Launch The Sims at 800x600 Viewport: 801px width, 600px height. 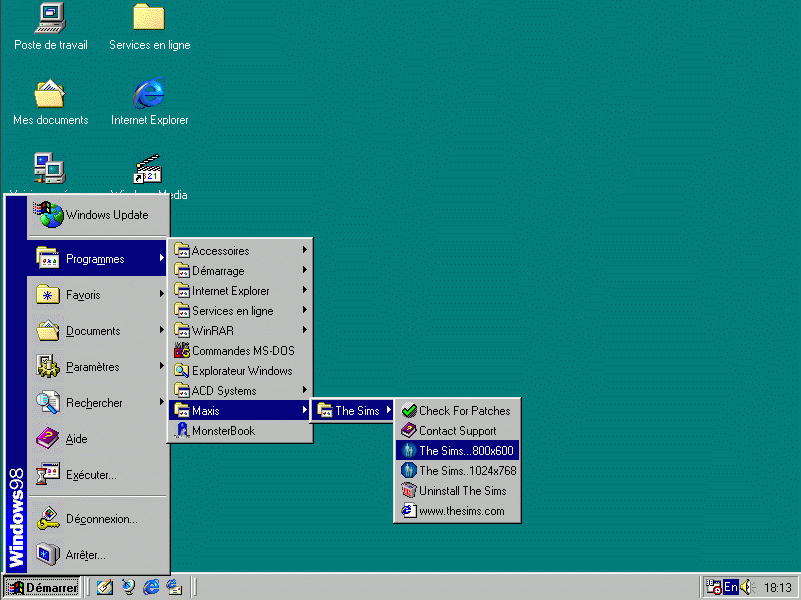(465, 451)
